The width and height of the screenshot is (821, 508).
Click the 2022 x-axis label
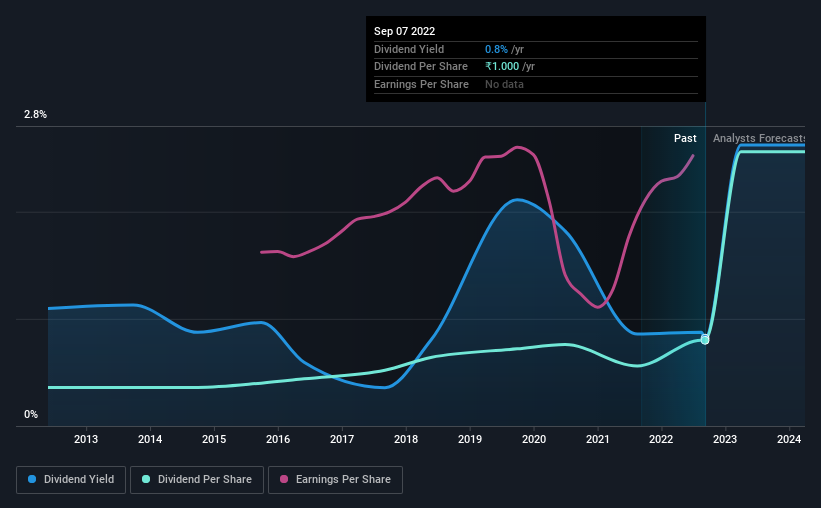click(x=661, y=439)
